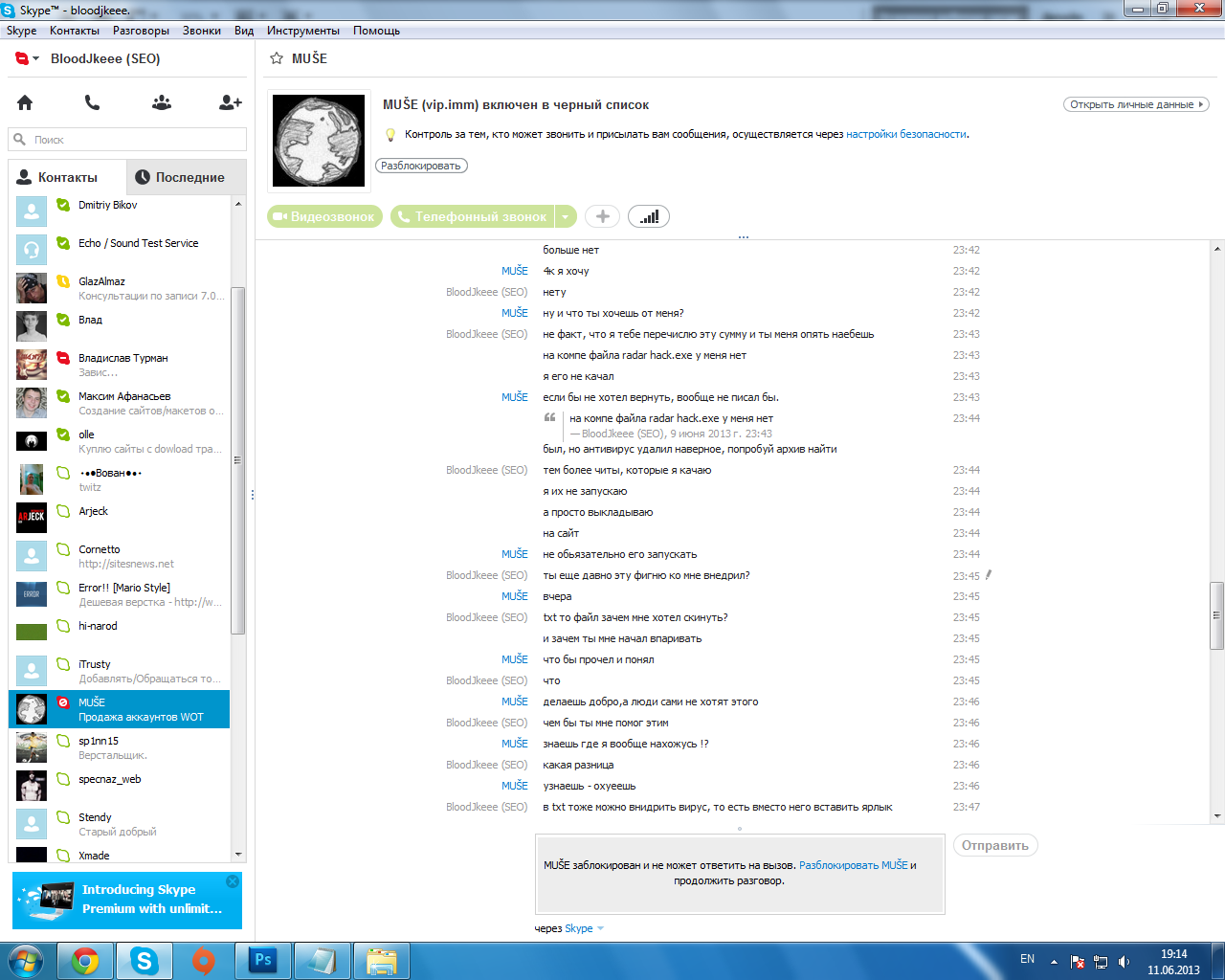This screenshot has width=1225, height=980.
Task: Select contact sp1nn15
Action: pos(120,747)
